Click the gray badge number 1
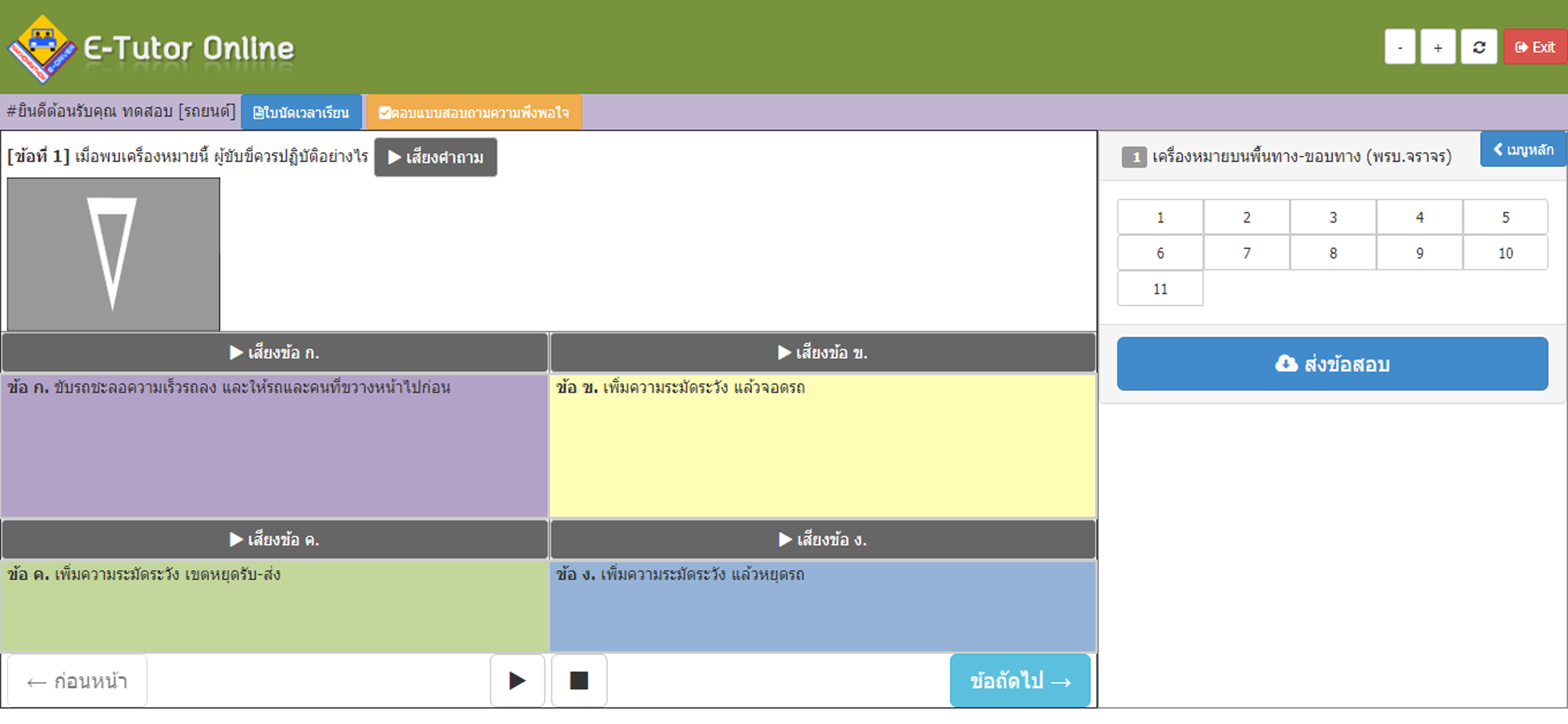 (x=1135, y=157)
